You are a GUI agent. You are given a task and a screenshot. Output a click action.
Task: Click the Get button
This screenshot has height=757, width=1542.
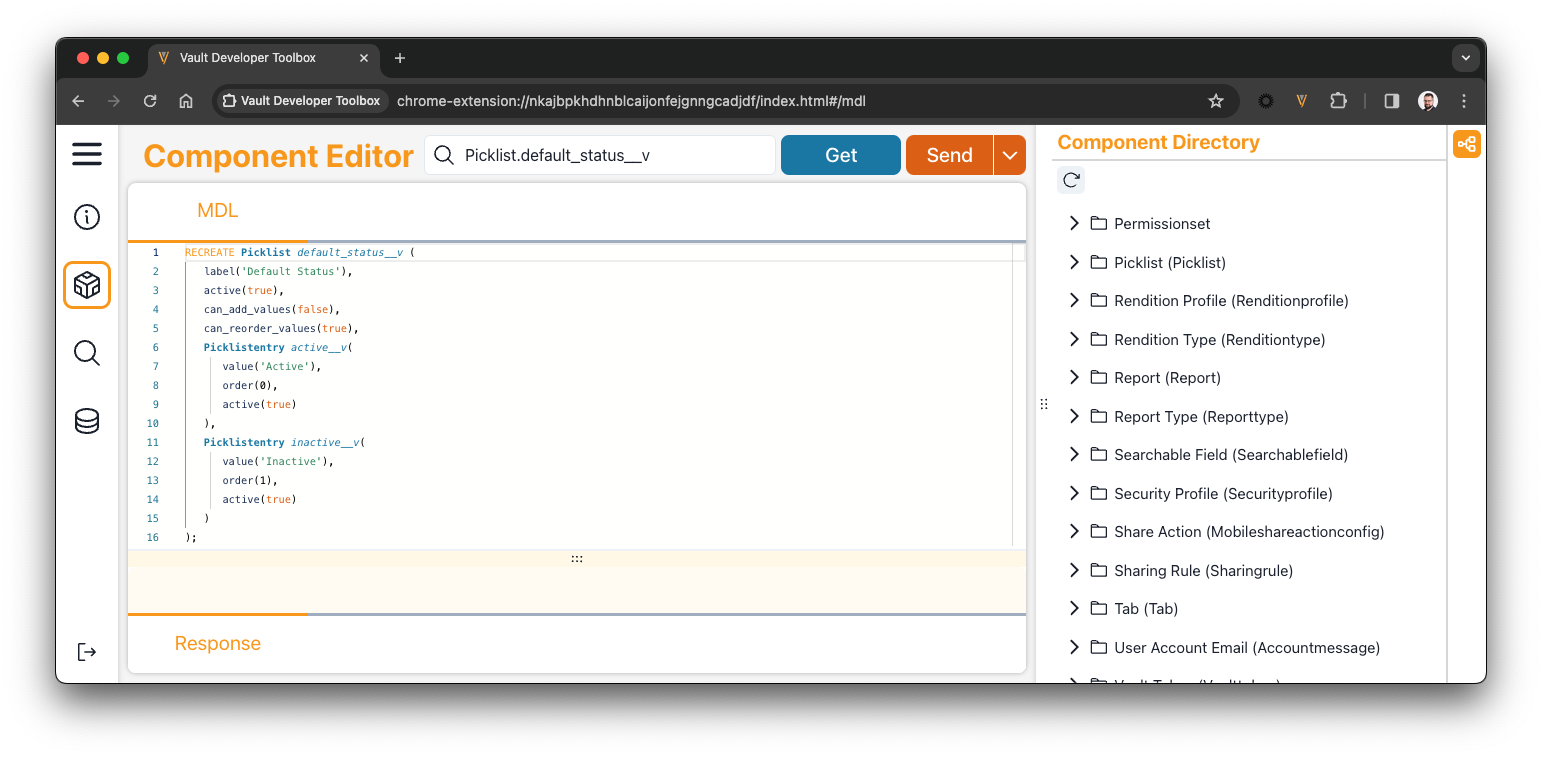point(841,155)
